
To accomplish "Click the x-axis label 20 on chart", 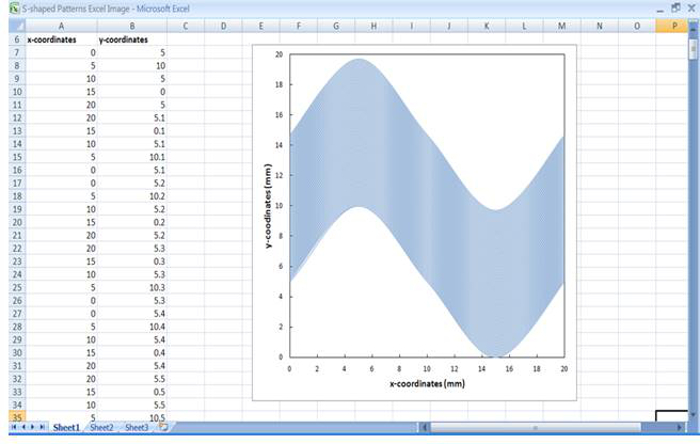I will click(564, 369).
